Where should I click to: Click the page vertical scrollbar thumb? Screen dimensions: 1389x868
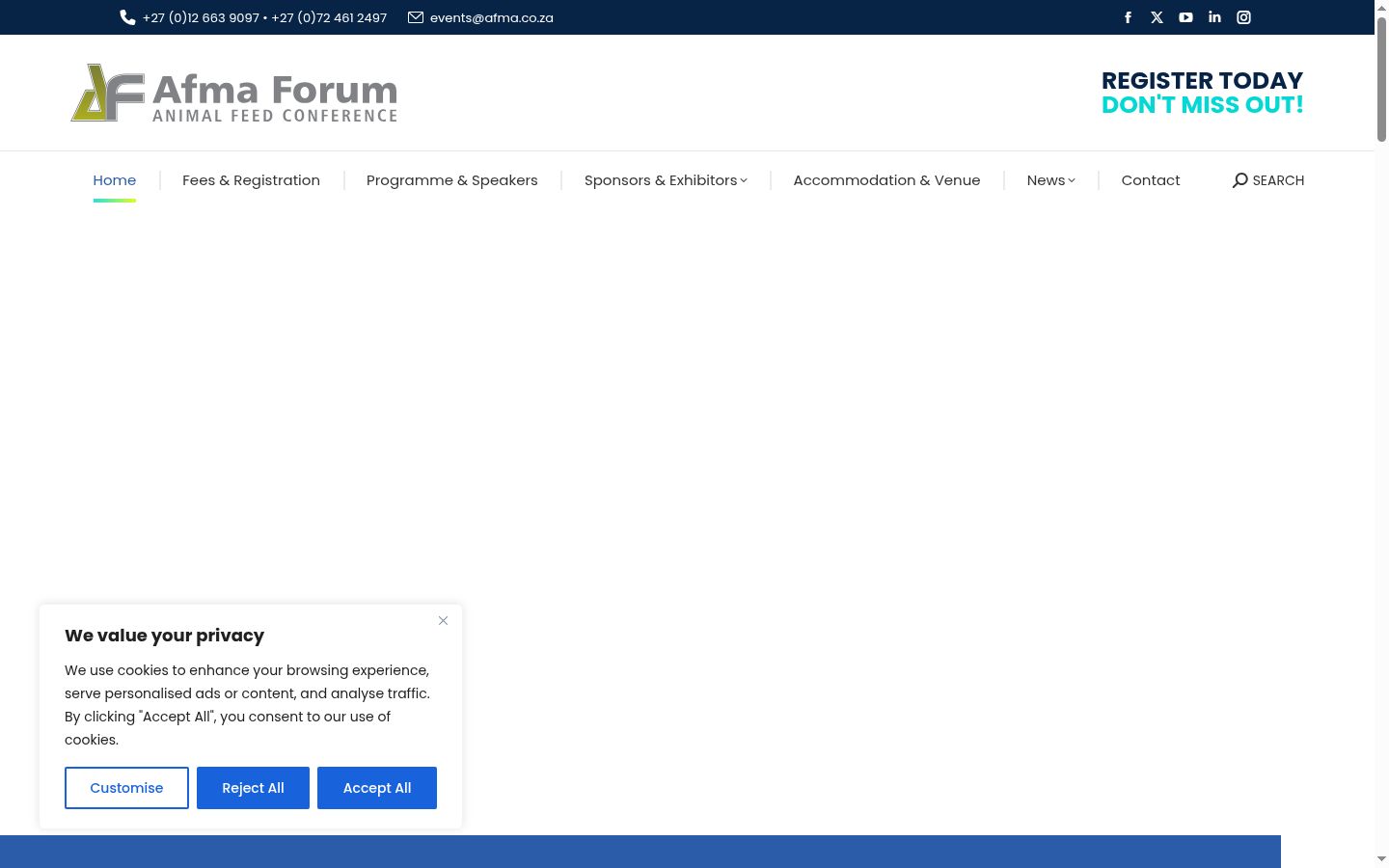(x=1381, y=80)
